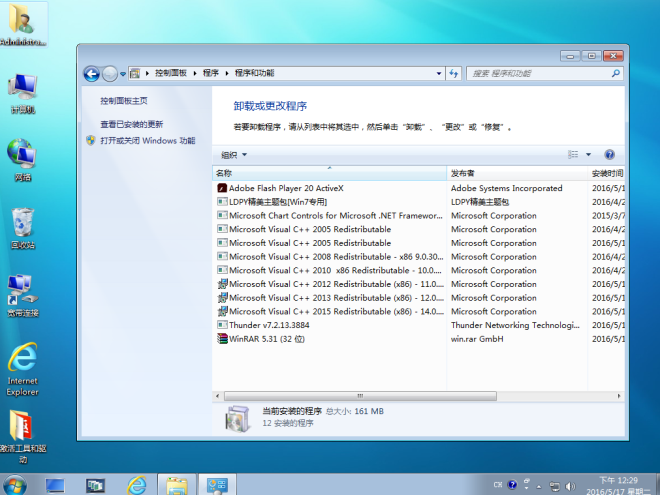Select 程序和功能 in the address breadcrumb
Screen dimensions: 660x495
pyautogui.click(x=255, y=73)
